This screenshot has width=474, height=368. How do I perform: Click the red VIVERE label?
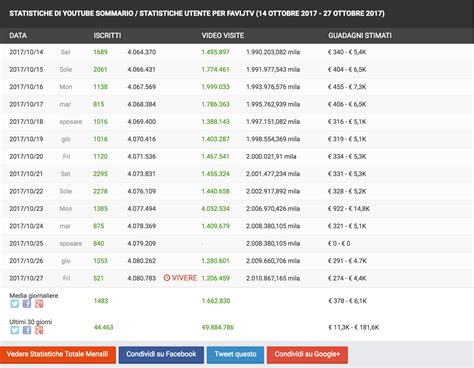point(184,278)
